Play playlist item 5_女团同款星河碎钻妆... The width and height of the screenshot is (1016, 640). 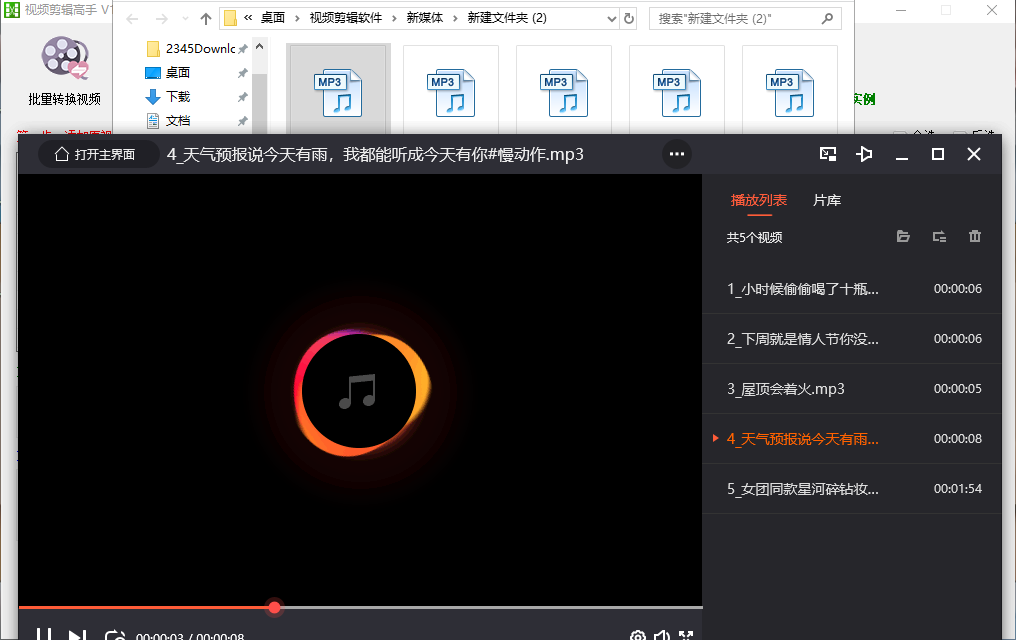click(852, 488)
